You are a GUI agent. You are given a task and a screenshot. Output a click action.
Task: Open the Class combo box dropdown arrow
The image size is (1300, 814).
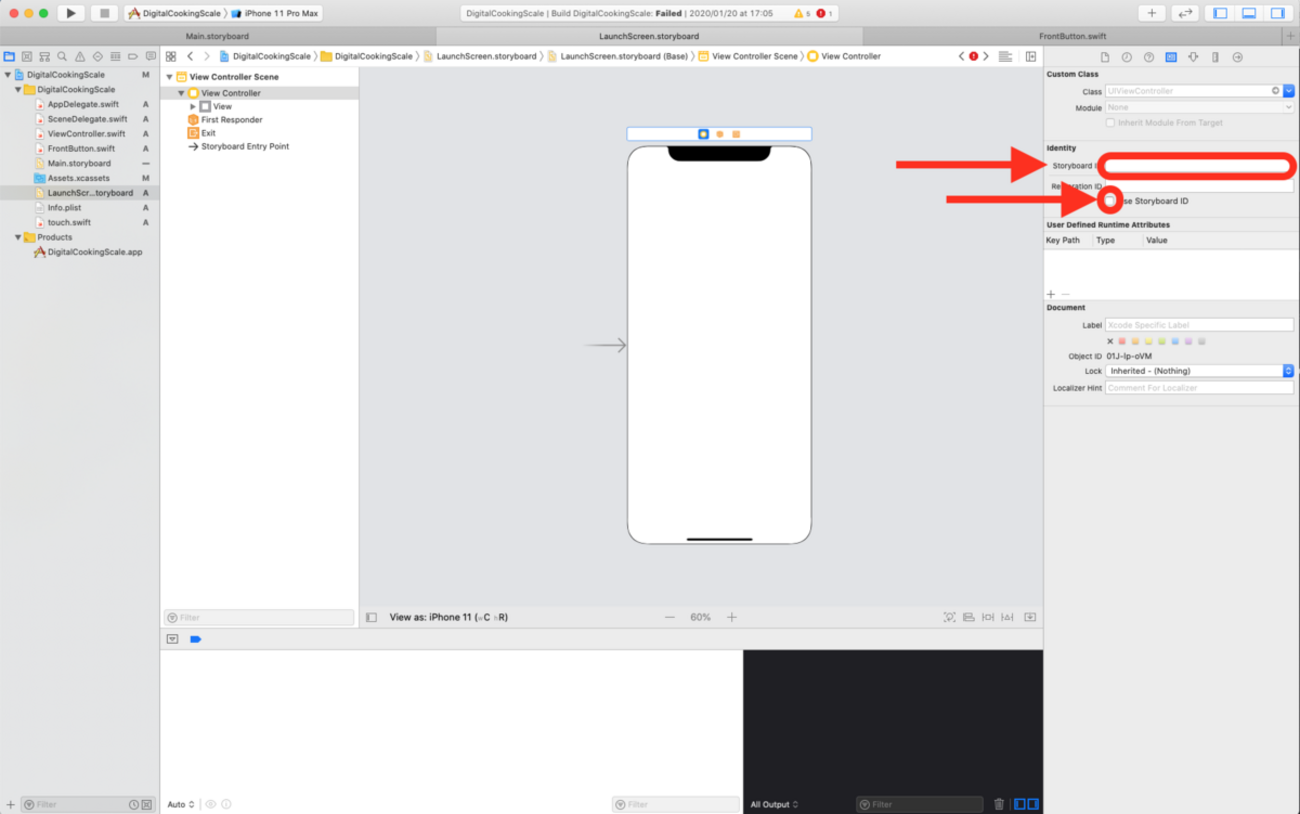[1289, 91]
